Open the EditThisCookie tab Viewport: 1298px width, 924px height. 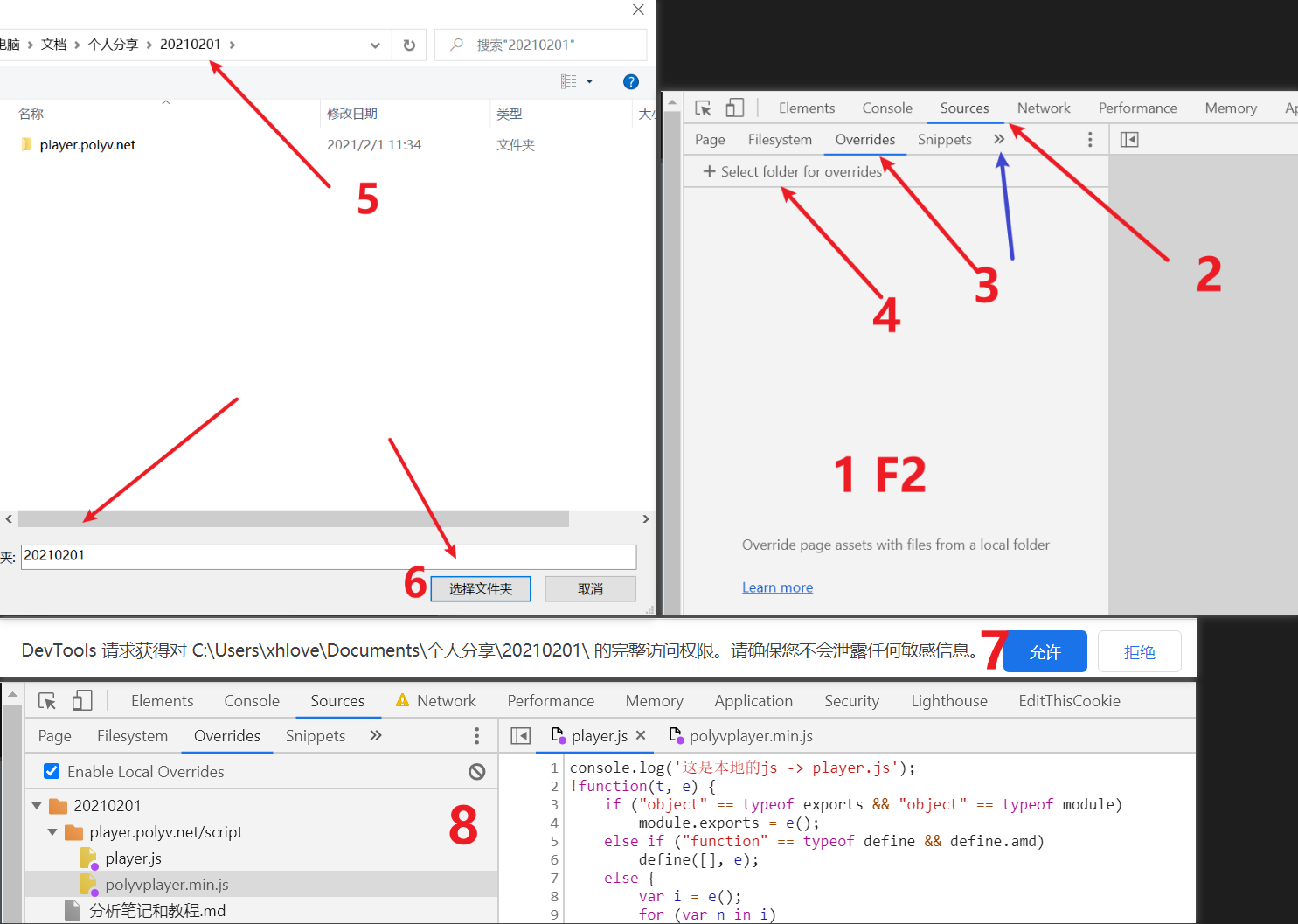pyautogui.click(x=1069, y=701)
